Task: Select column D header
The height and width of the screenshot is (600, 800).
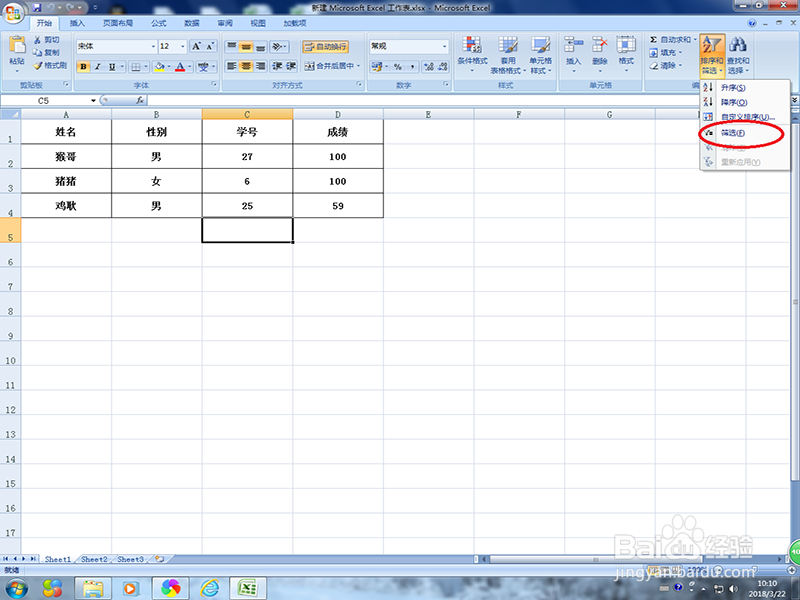Action: pyautogui.click(x=338, y=114)
